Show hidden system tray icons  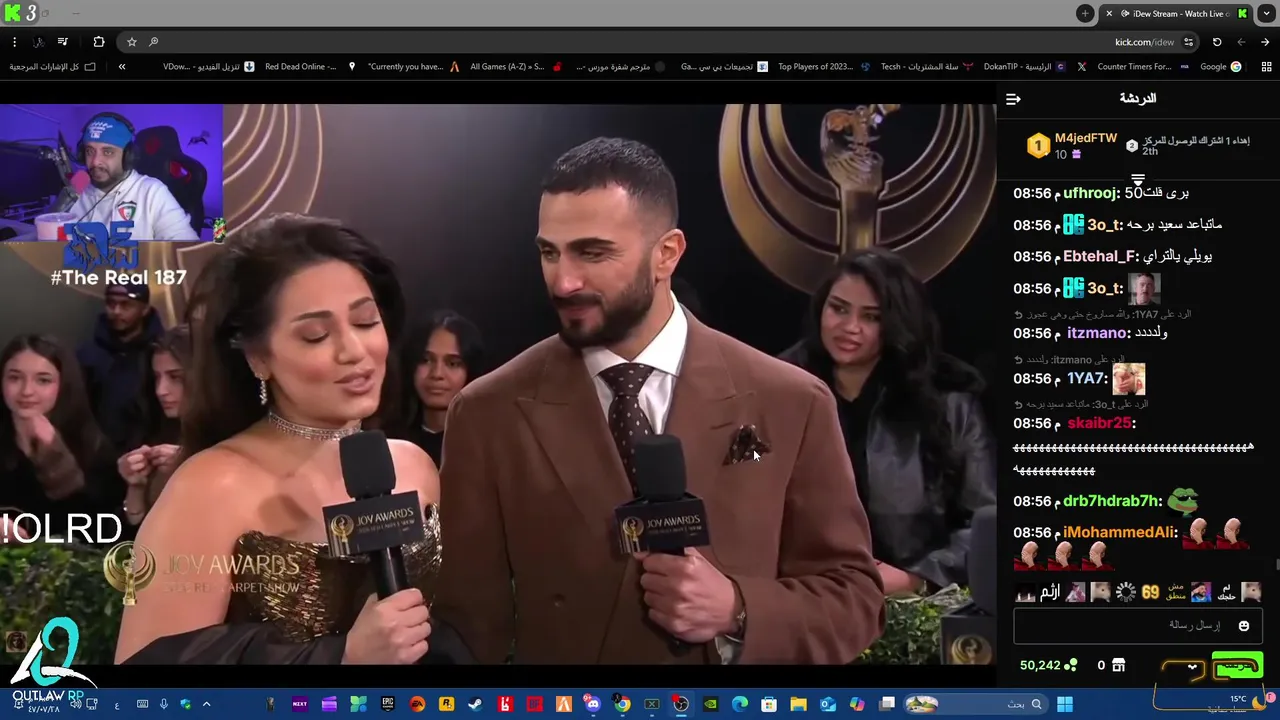coord(207,704)
